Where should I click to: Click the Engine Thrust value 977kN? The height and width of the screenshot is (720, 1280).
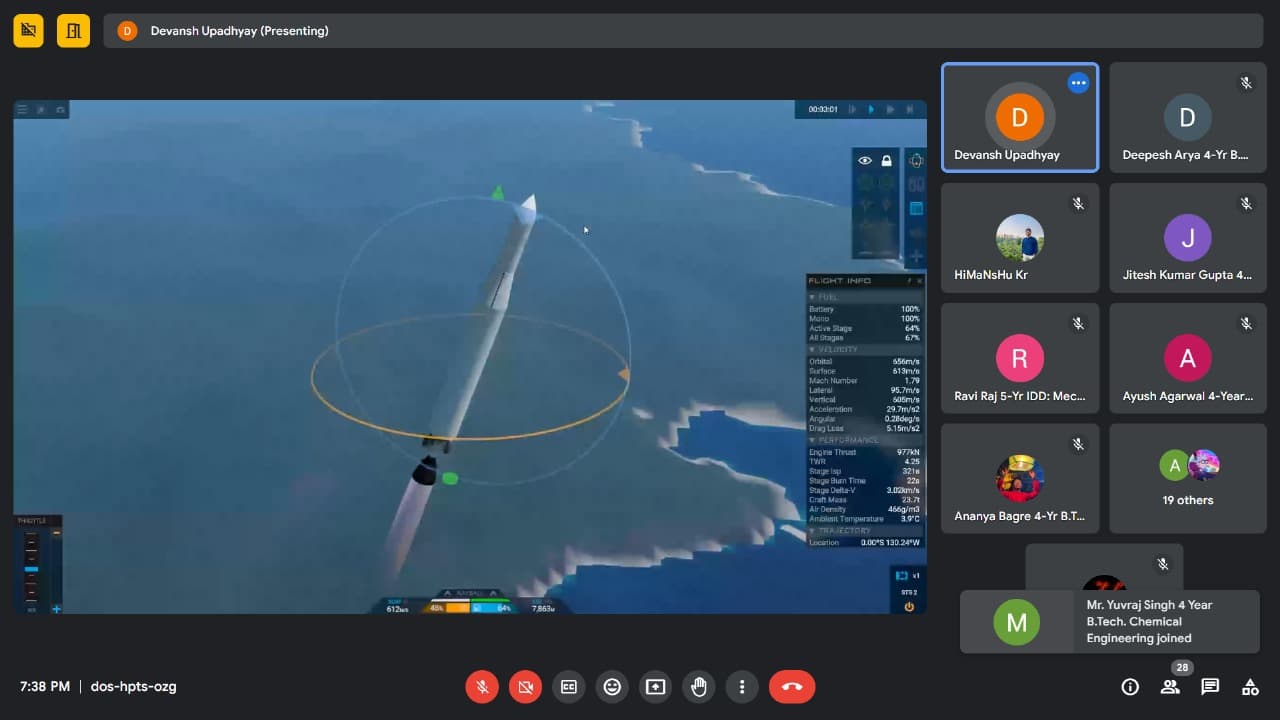point(908,452)
